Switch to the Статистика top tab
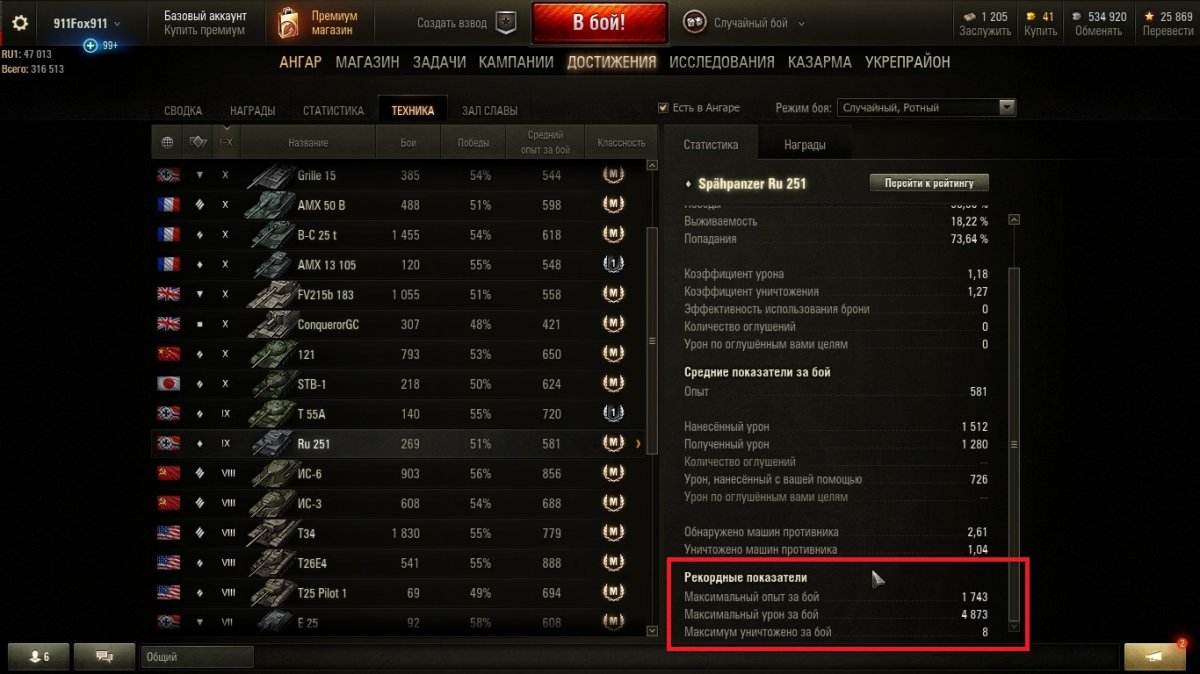The height and width of the screenshot is (674, 1200). [x=333, y=111]
